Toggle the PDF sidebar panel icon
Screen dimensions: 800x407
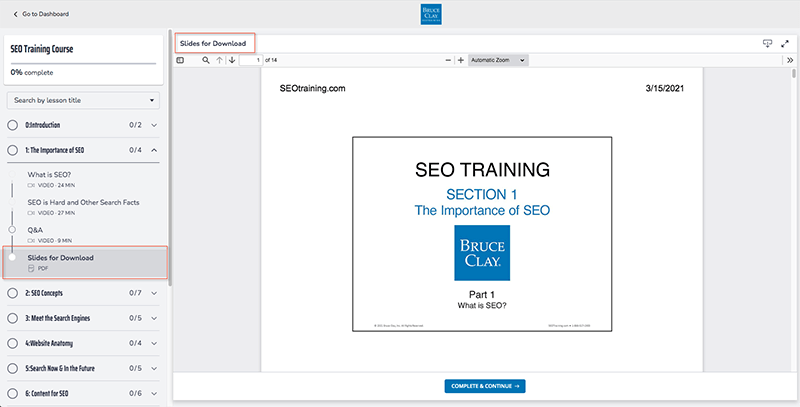pos(180,60)
